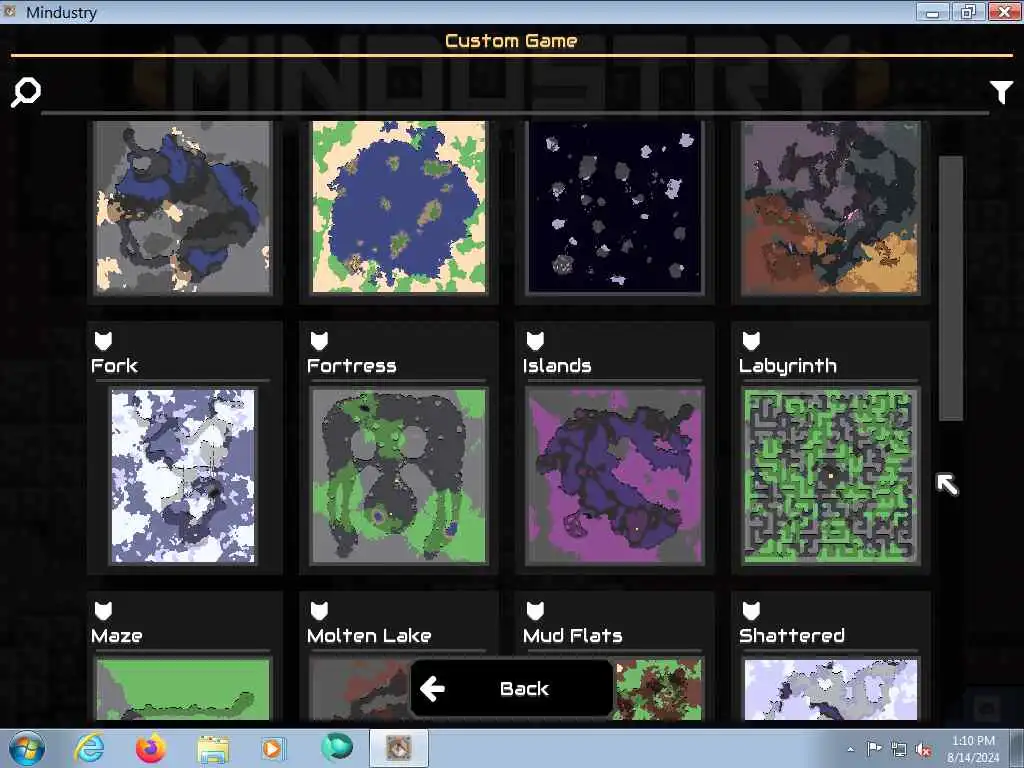
Task: Click the muted volume tray icon
Action: click(923, 750)
